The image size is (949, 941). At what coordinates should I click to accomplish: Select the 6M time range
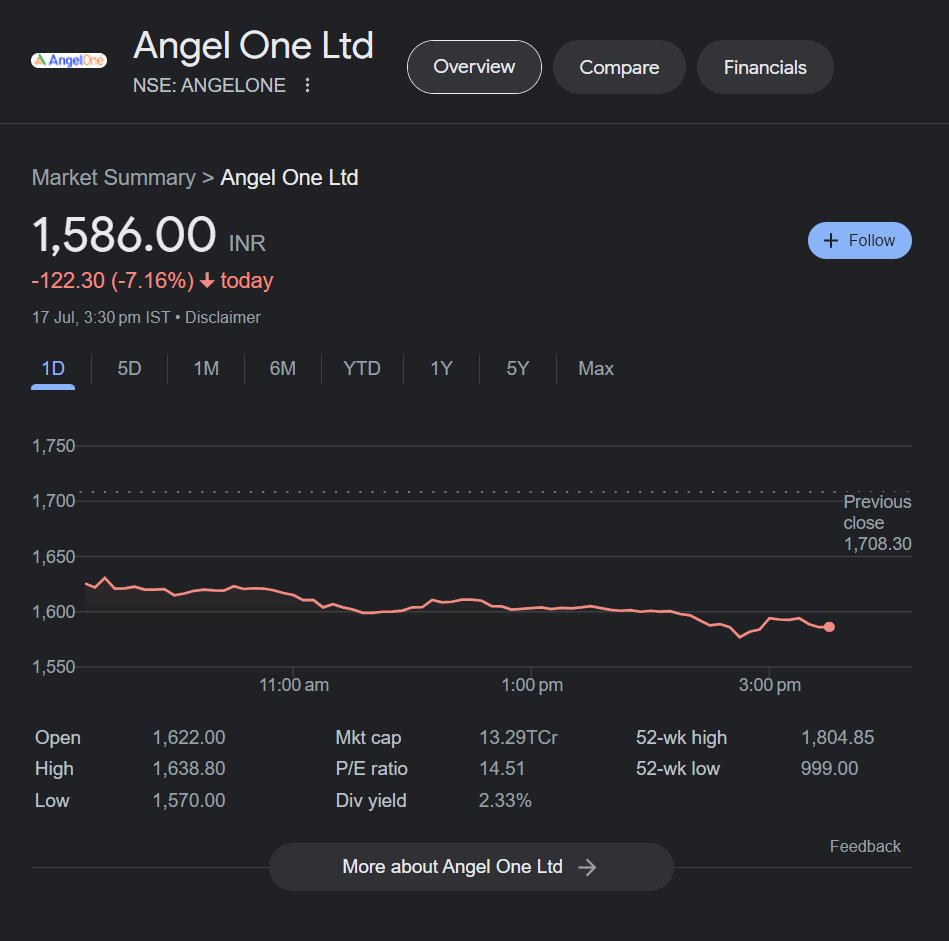(282, 368)
